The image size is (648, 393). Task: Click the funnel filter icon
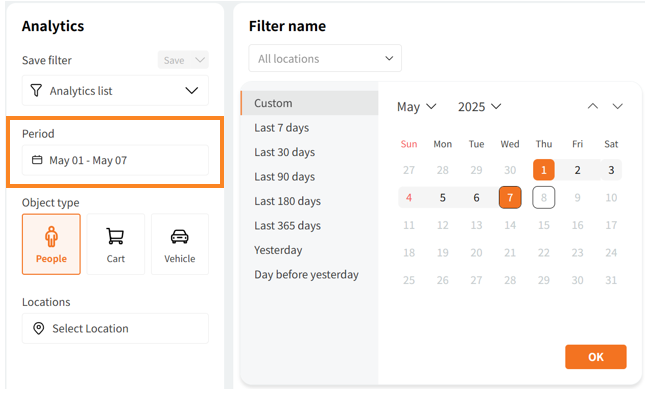pos(36,91)
